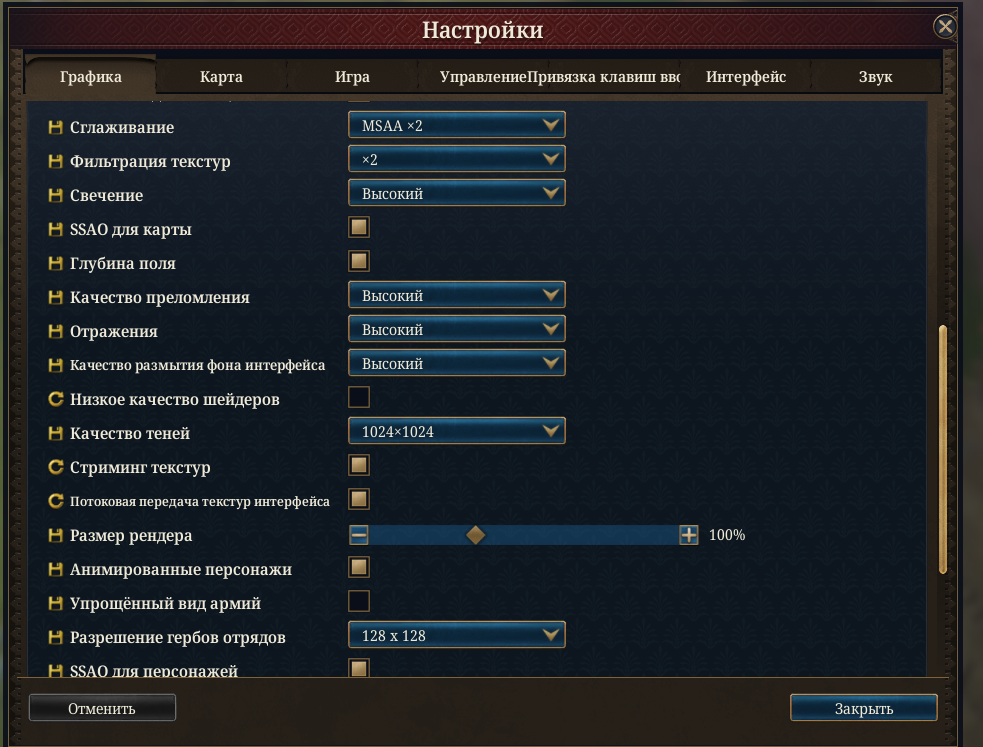983x747 pixels.
Task: Open the Сглаживание MSAA ×2 dropdown
Action: pos(456,125)
